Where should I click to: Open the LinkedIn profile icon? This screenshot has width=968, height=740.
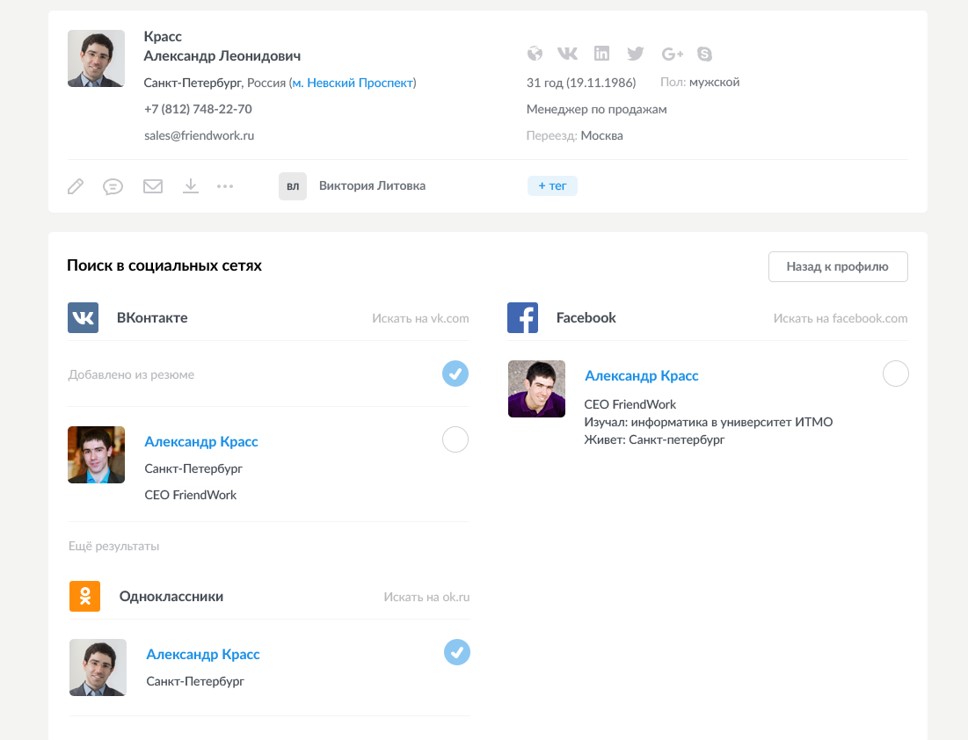click(601, 52)
